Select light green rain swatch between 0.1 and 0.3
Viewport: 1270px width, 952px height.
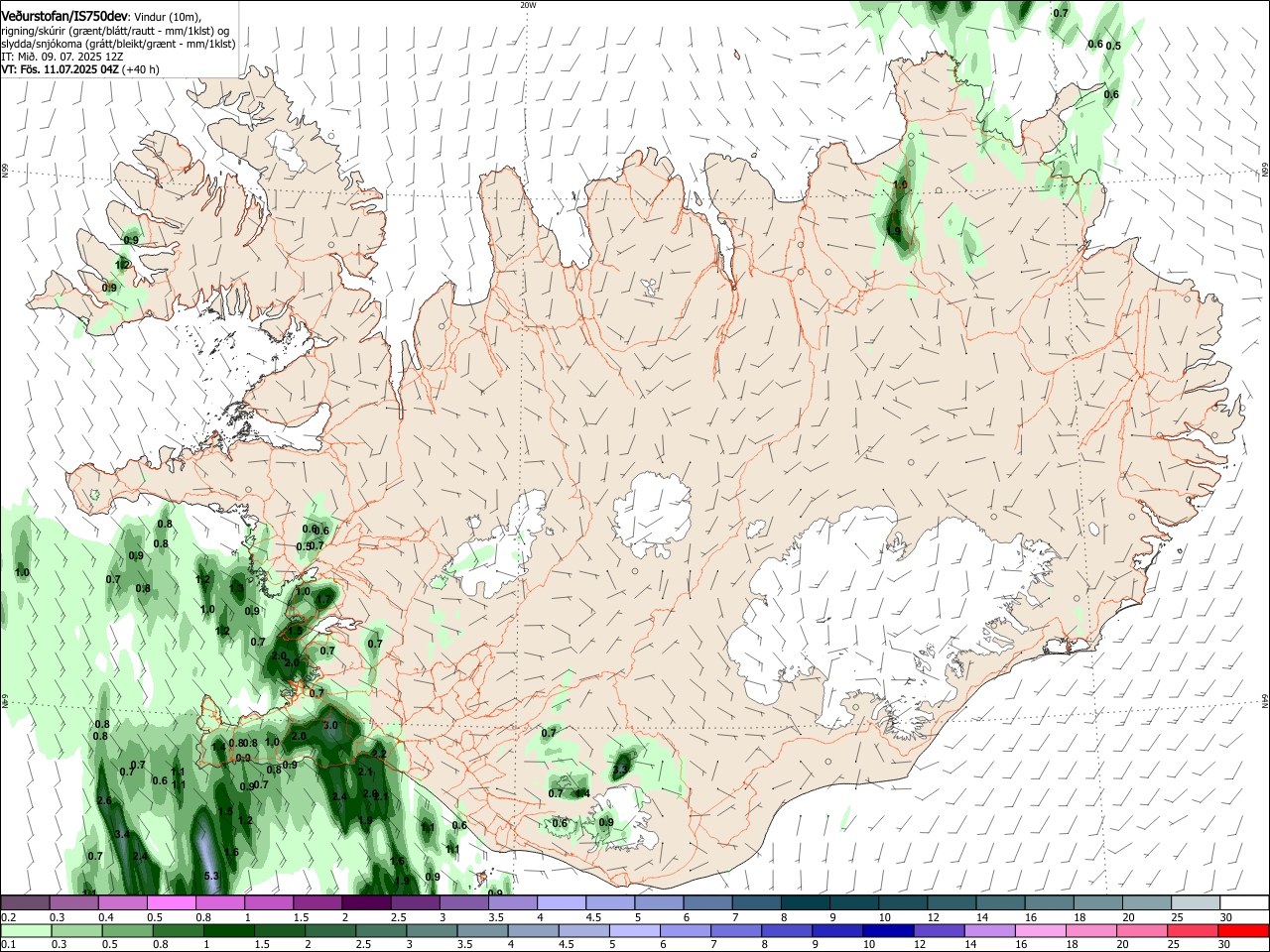[25, 930]
